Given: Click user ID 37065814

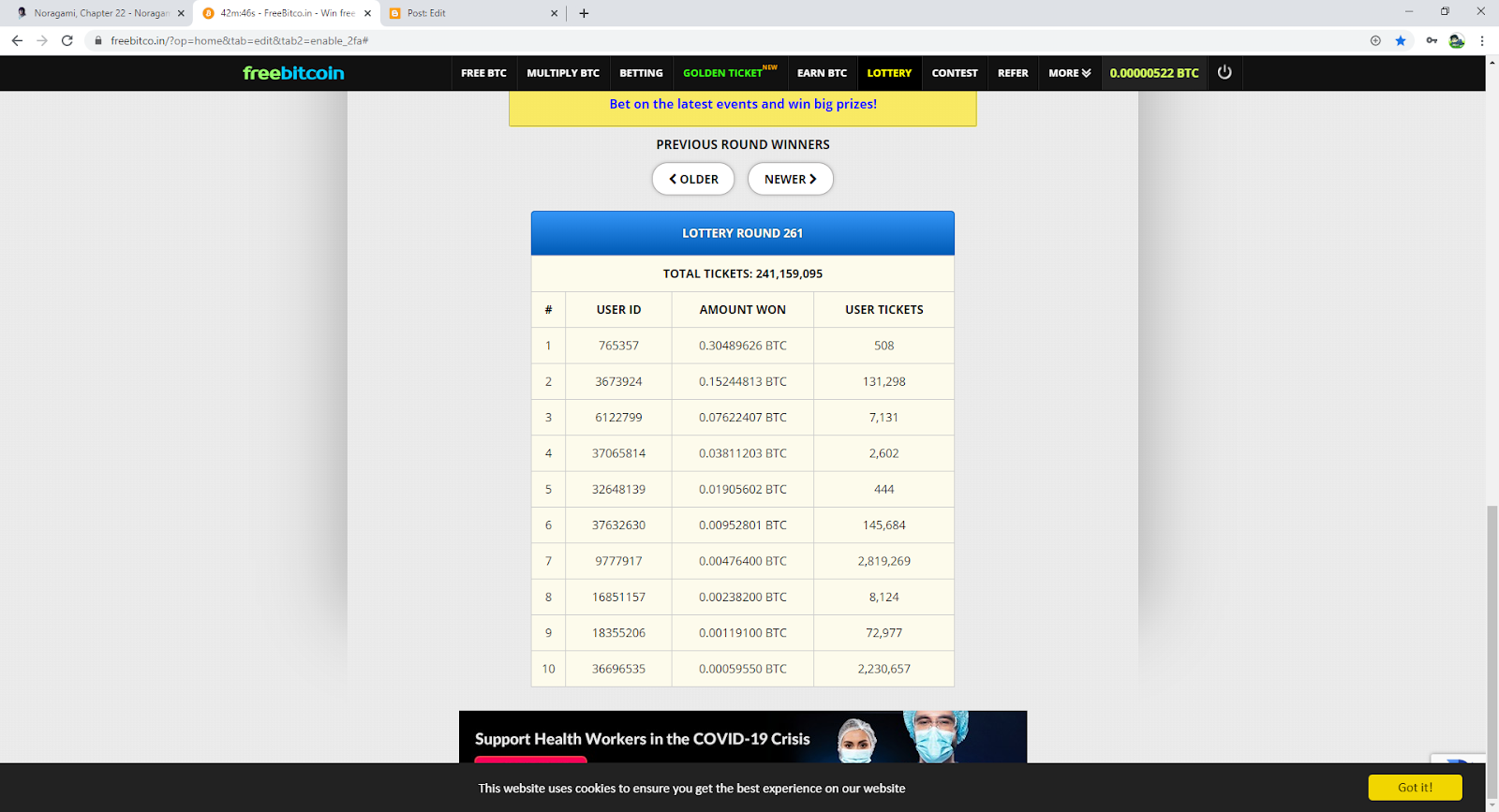Looking at the screenshot, I should point(618,453).
